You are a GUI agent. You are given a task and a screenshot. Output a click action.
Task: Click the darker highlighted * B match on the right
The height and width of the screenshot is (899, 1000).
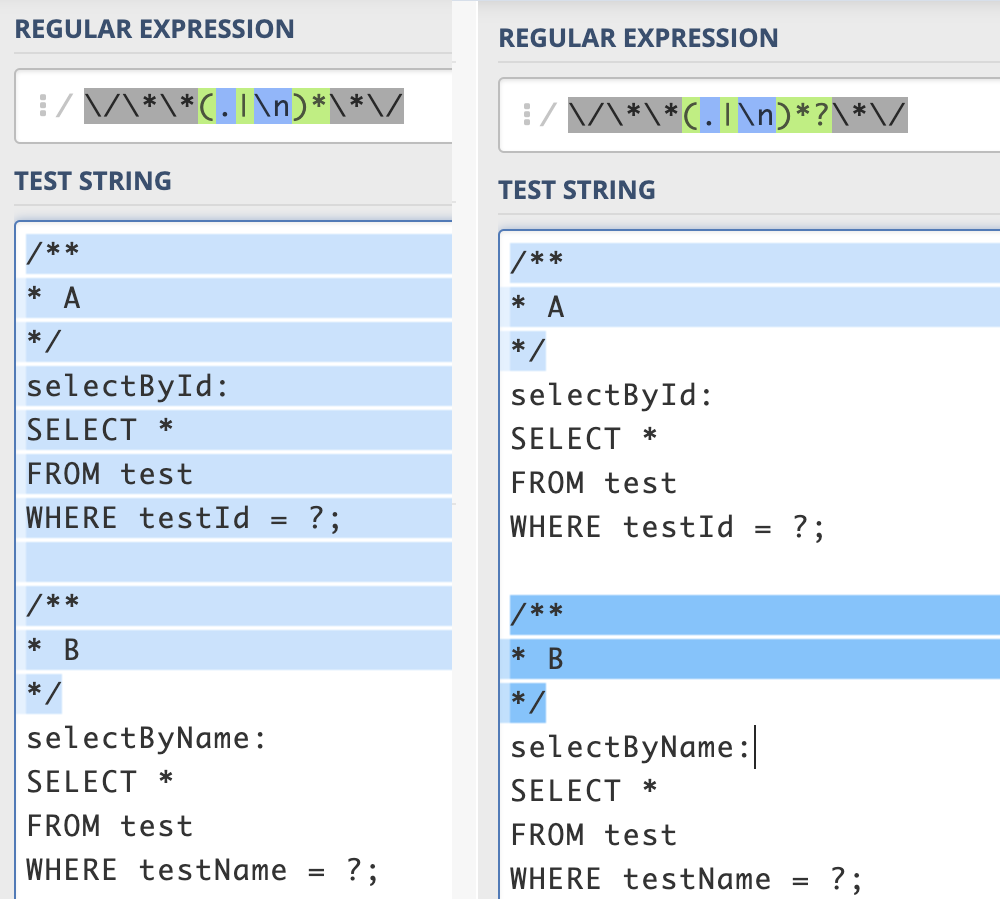pos(540,658)
